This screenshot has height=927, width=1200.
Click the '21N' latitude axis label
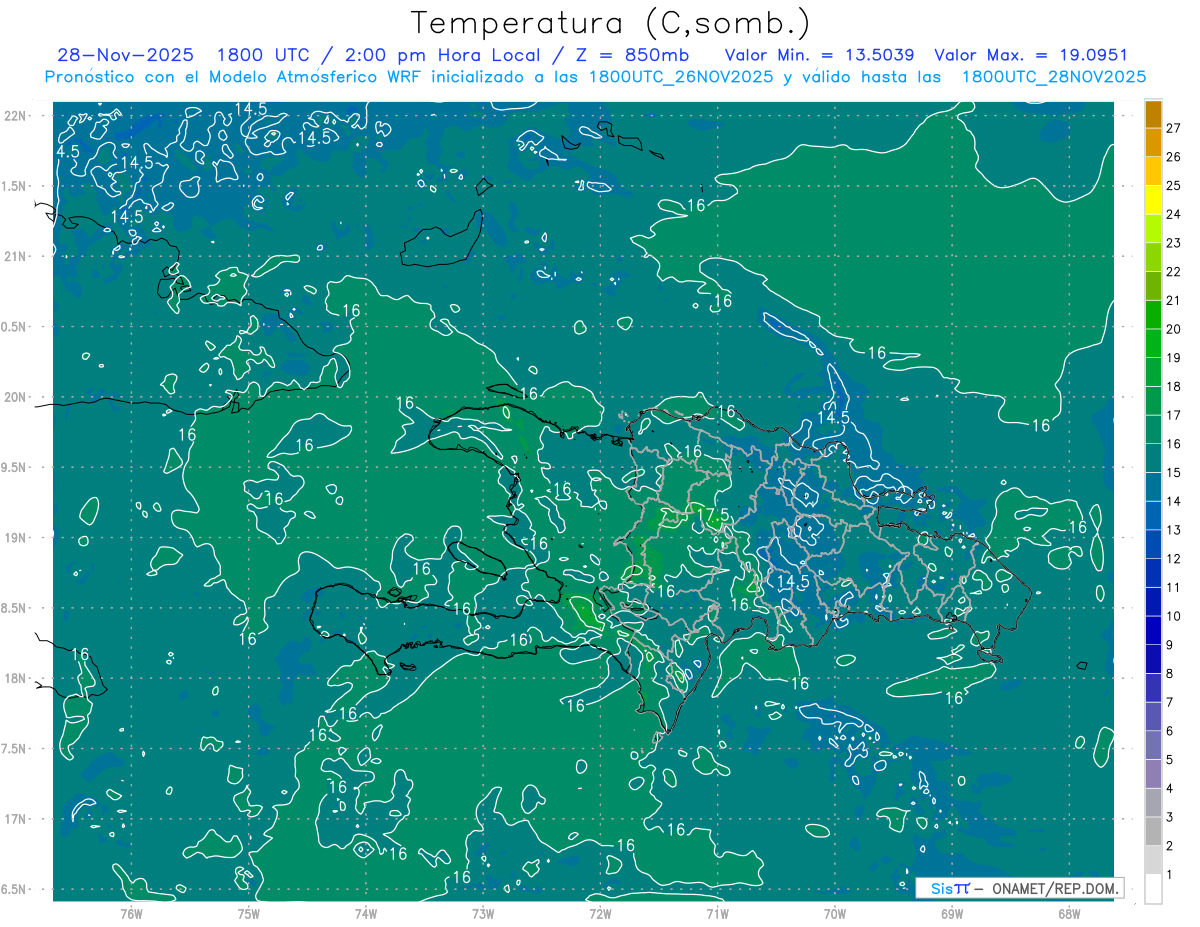[17, 256]
